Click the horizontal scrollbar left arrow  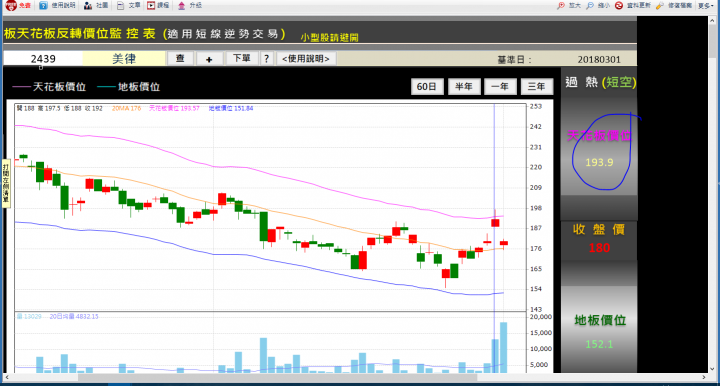point(6,377)
